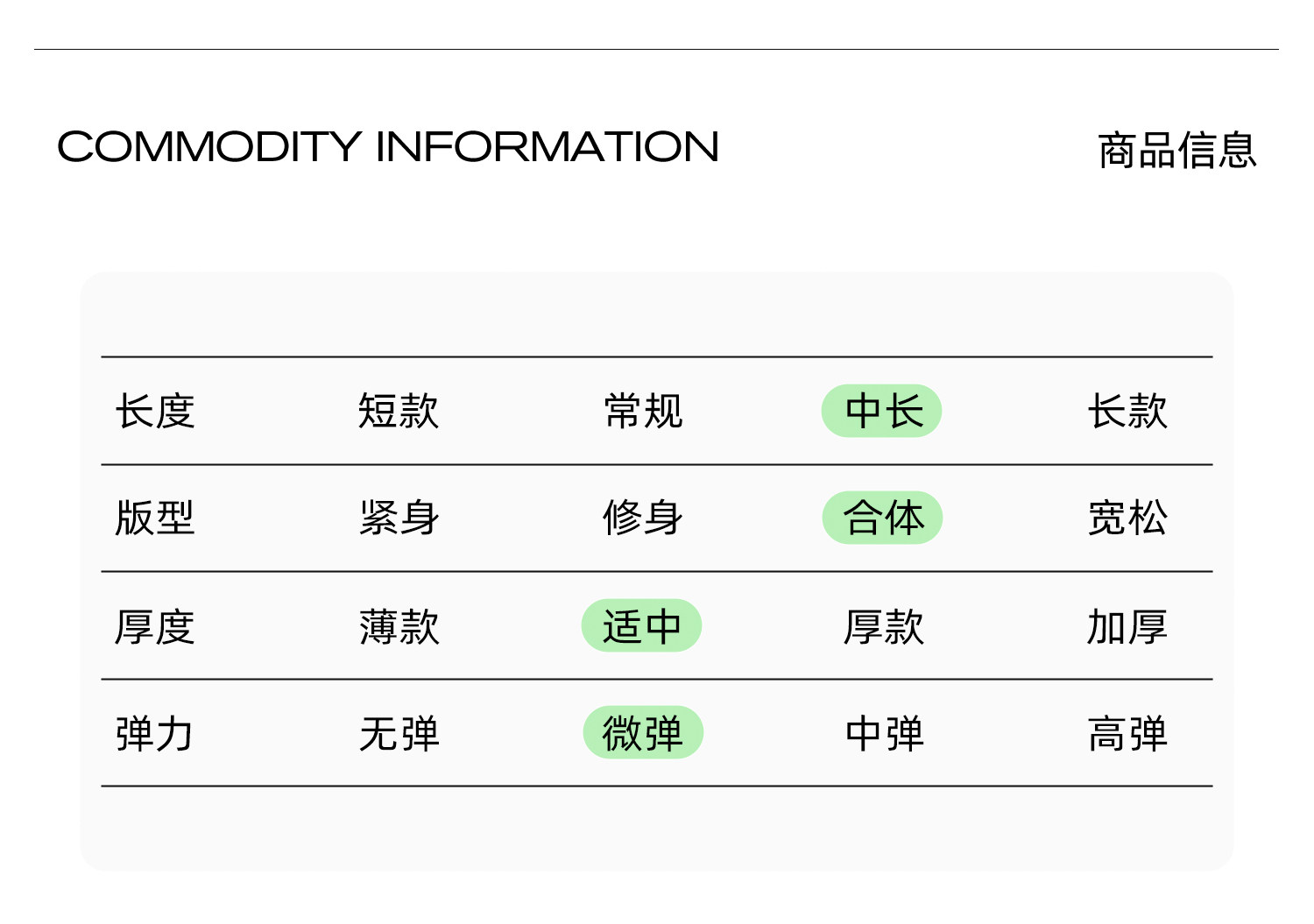Select the 高弹 elasticity option
Image resolution: width=1314 pixels, height=924 pixels.
pos(1127,733)
